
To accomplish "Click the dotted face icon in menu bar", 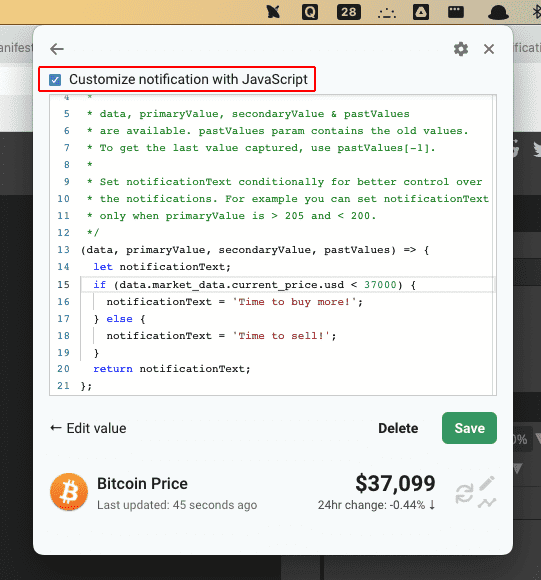I will pos(387,14).
